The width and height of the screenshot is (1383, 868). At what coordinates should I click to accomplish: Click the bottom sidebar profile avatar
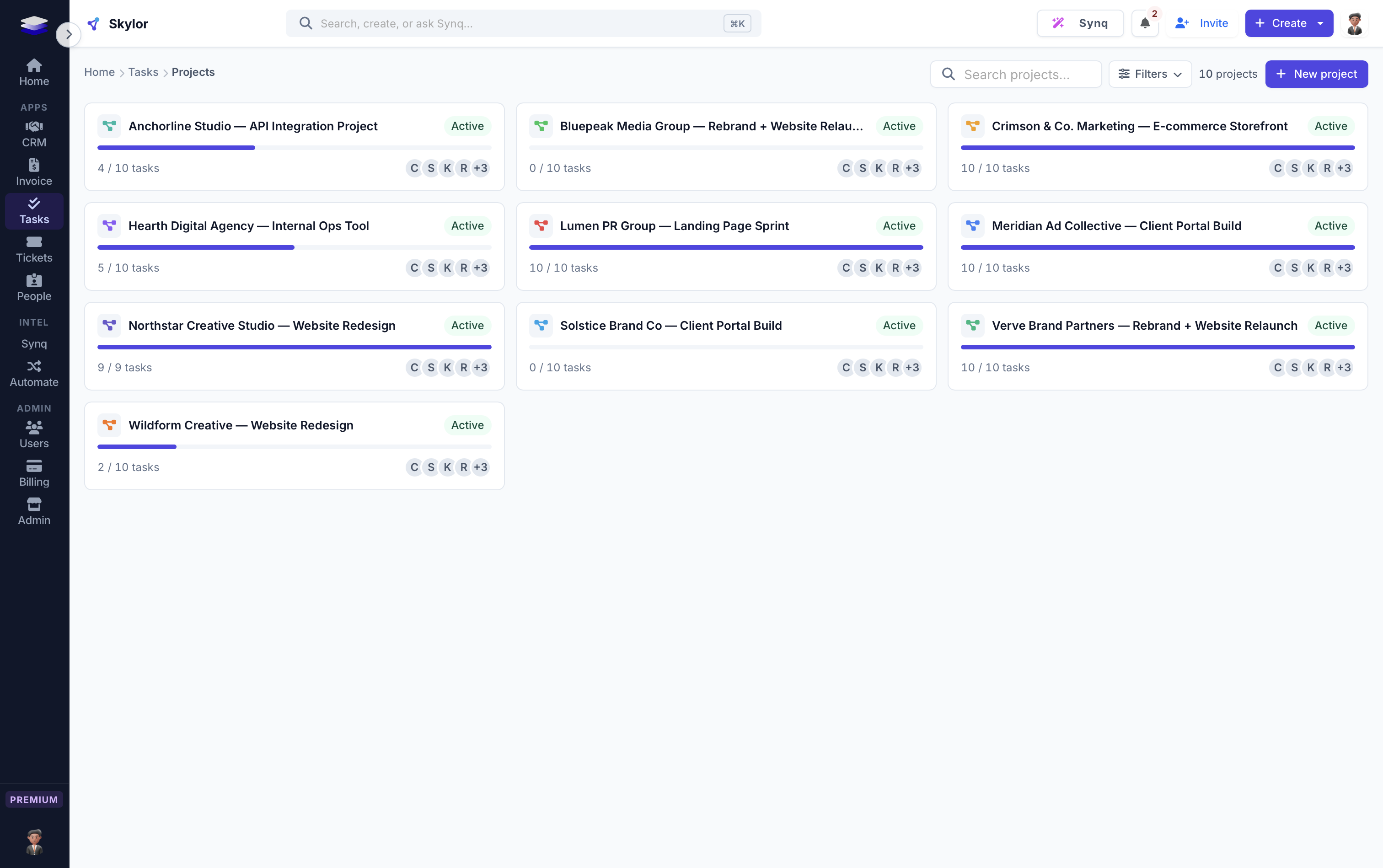coord(34,841)
